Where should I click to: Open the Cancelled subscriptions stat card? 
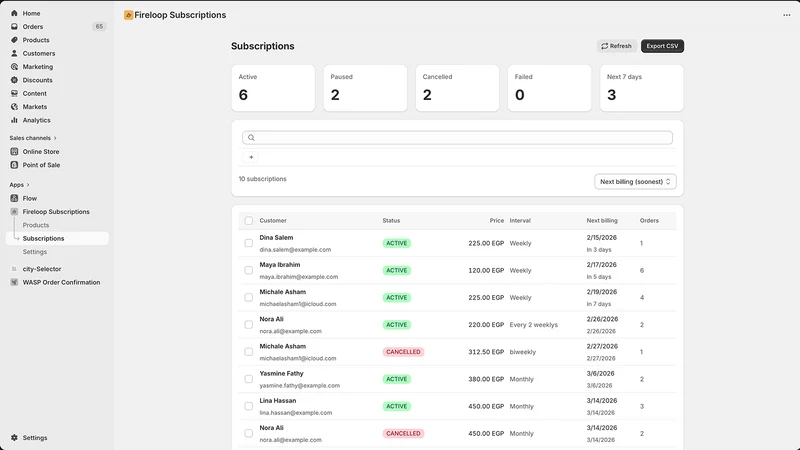click(457, 88)
